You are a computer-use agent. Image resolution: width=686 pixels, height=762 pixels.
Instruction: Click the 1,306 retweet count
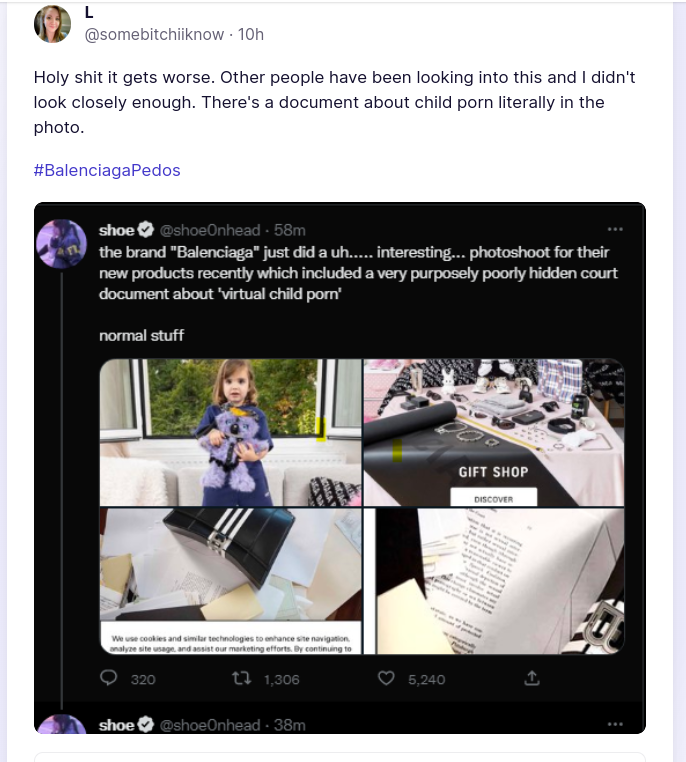click(281, 679)
